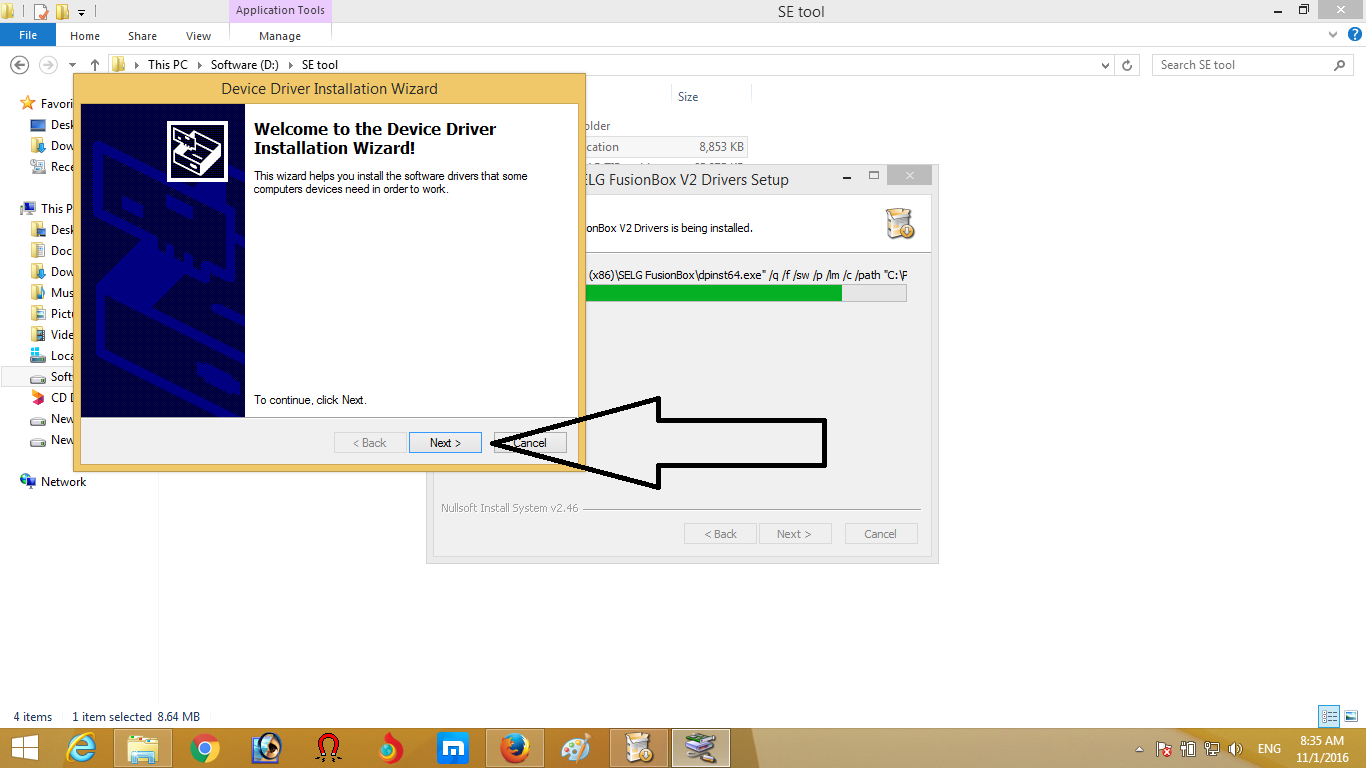
Task: Open the paint graphics app from taskbar
Action: pos(577,747)
